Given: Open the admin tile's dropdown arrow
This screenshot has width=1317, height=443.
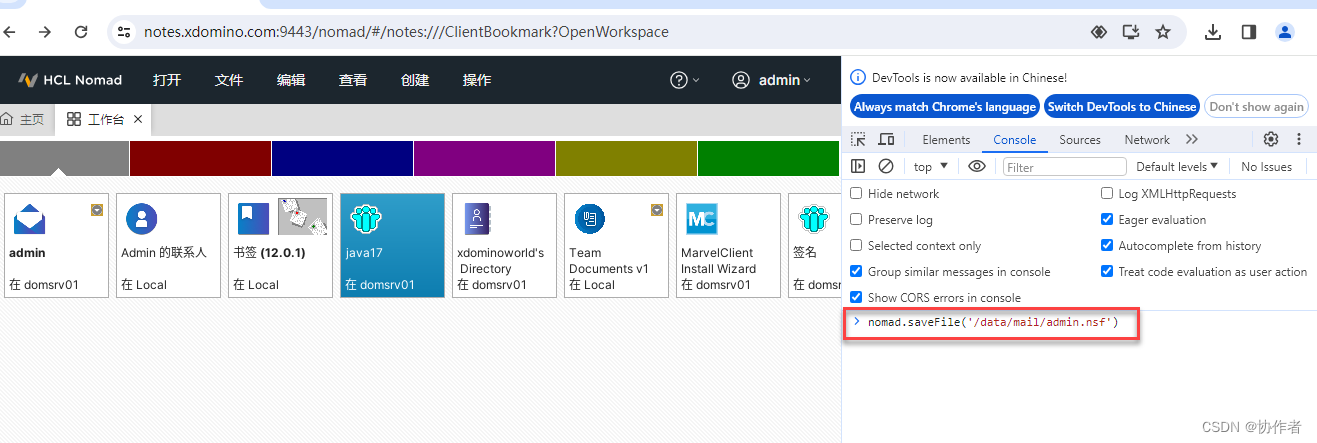Looking at the screenshot, I should (x=97, y=210).
